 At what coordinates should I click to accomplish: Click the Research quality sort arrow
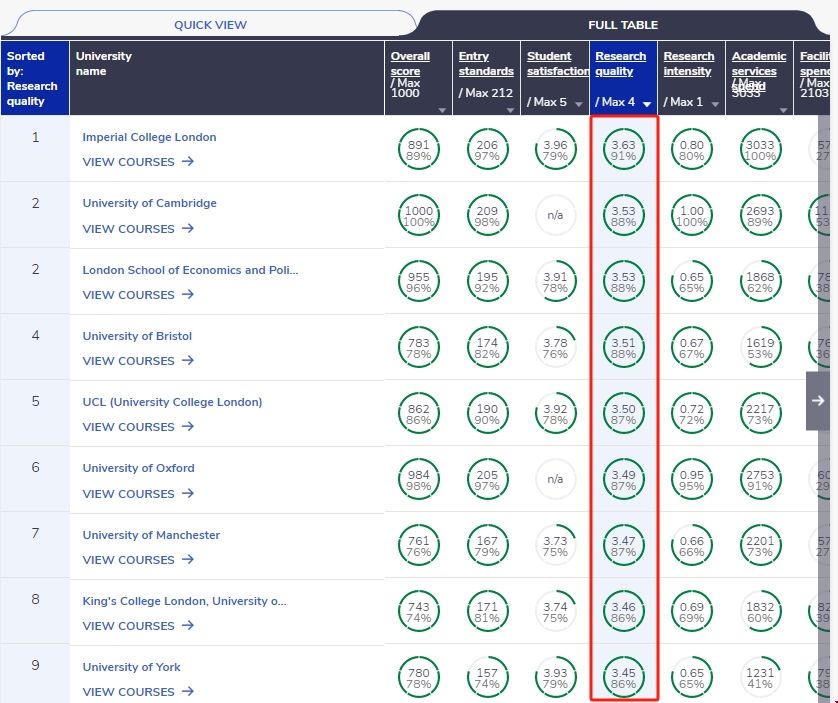[x=647, y=104]
